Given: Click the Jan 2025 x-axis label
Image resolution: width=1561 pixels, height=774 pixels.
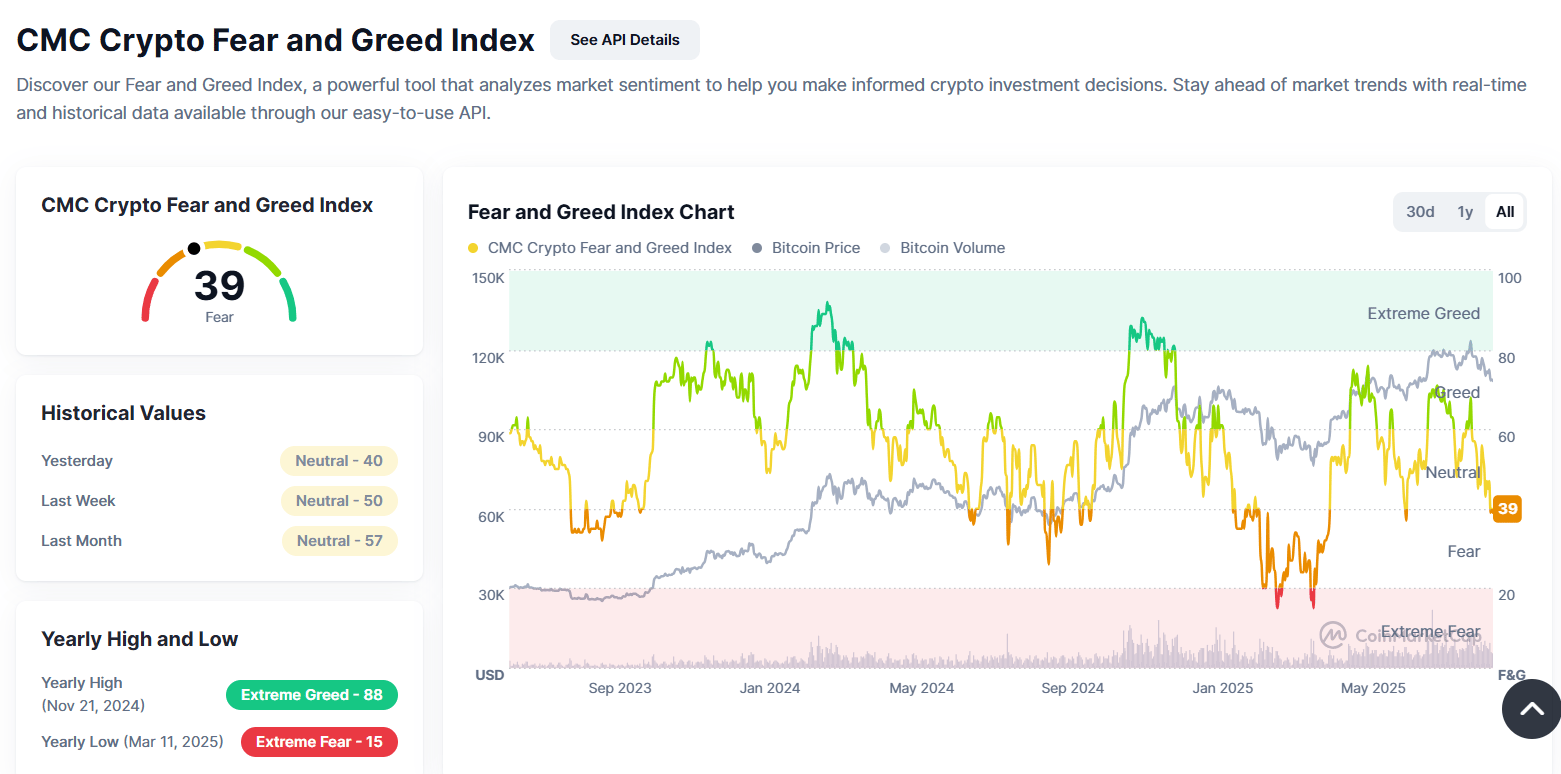Looking at the screenshot, I should point(1223,688).
